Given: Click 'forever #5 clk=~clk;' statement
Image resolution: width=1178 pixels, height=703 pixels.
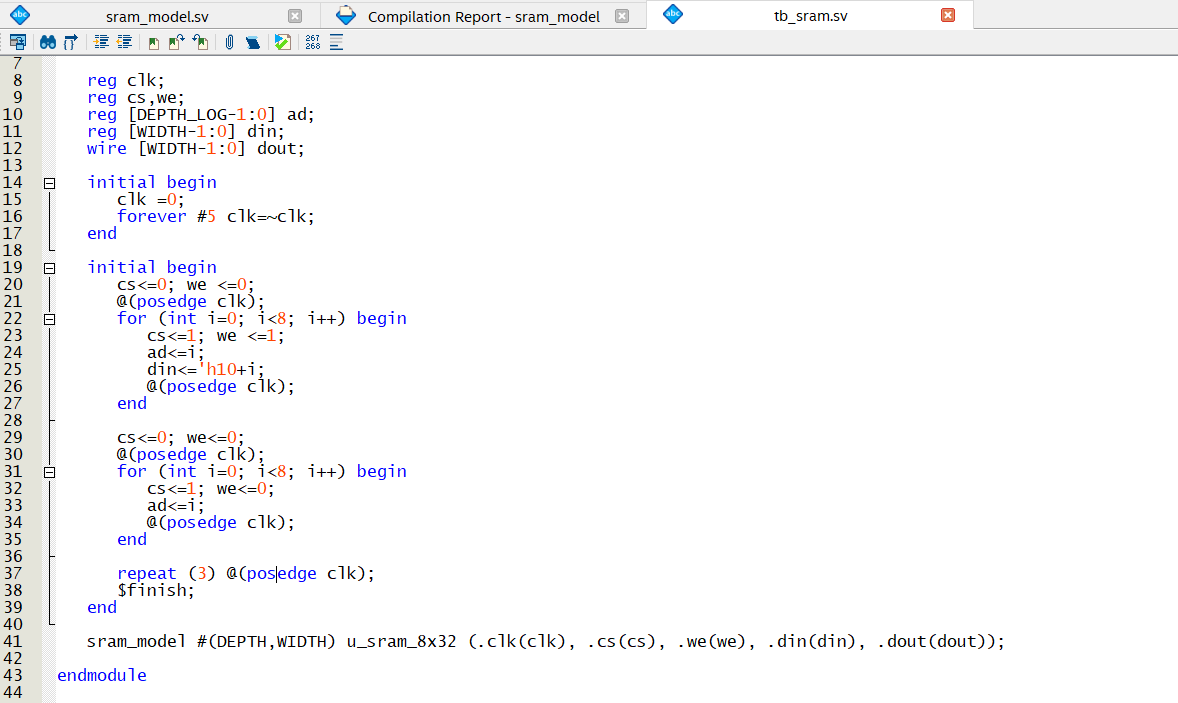Looking at the screenshot, I should coord(216,216).
